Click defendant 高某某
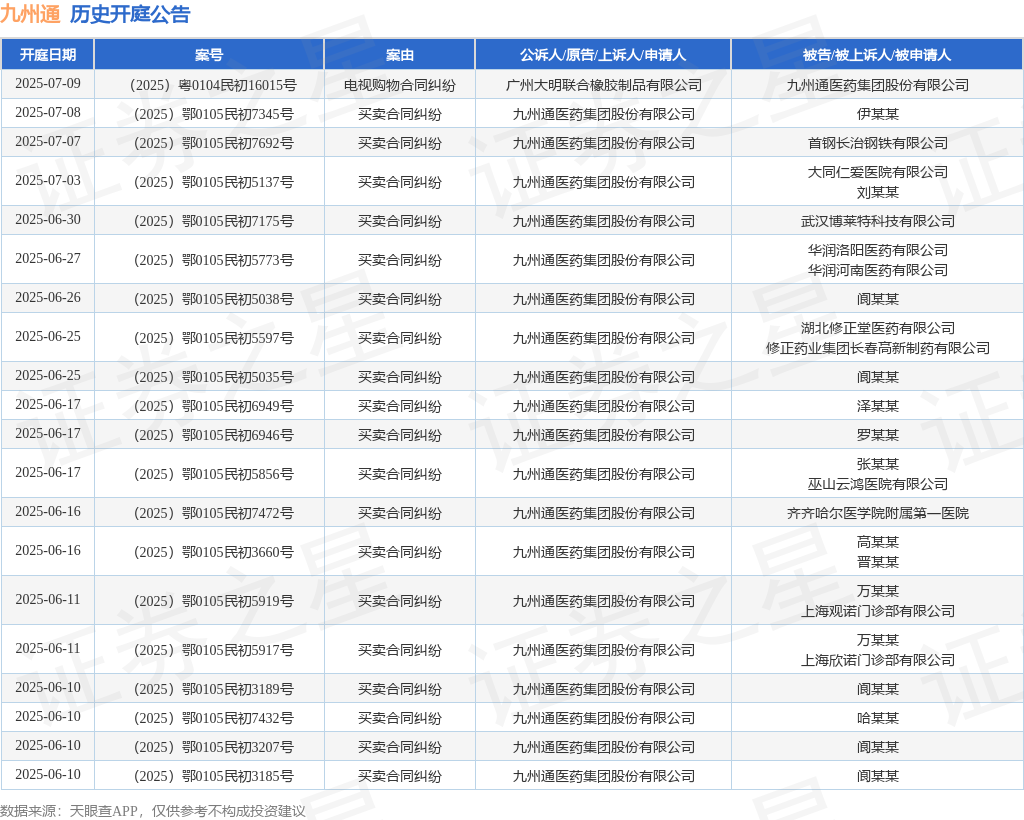The height and width of the screenshot is (820, 1024). coord(878,542)
